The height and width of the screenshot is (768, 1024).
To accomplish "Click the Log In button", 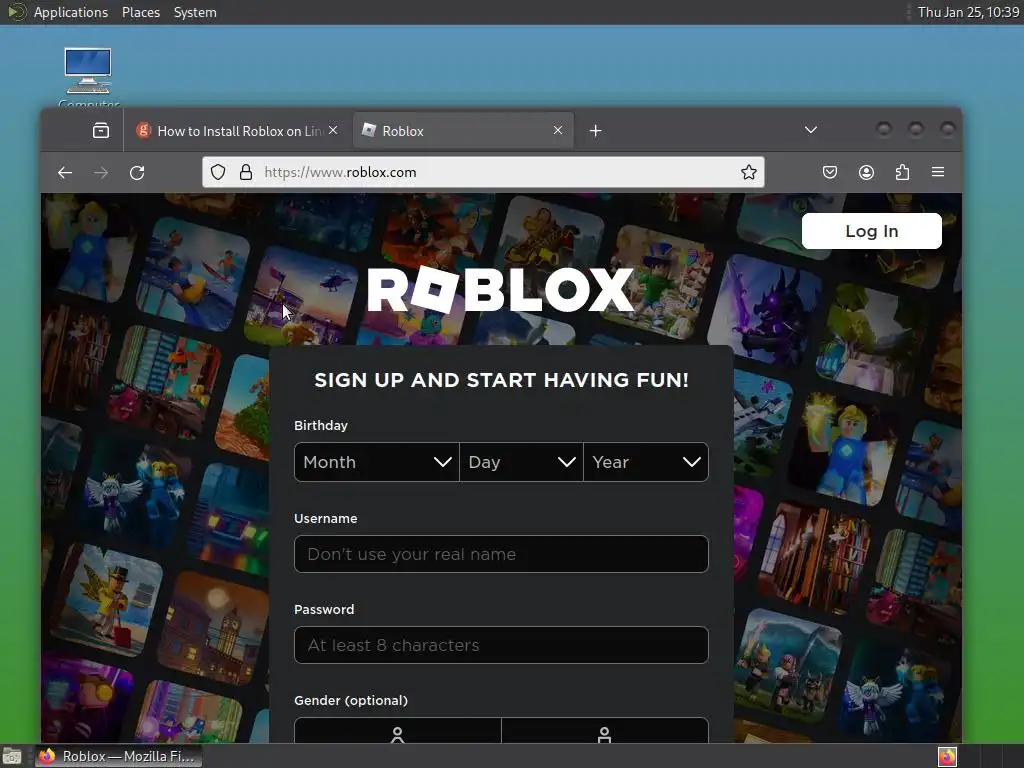I will pos(871,231).
